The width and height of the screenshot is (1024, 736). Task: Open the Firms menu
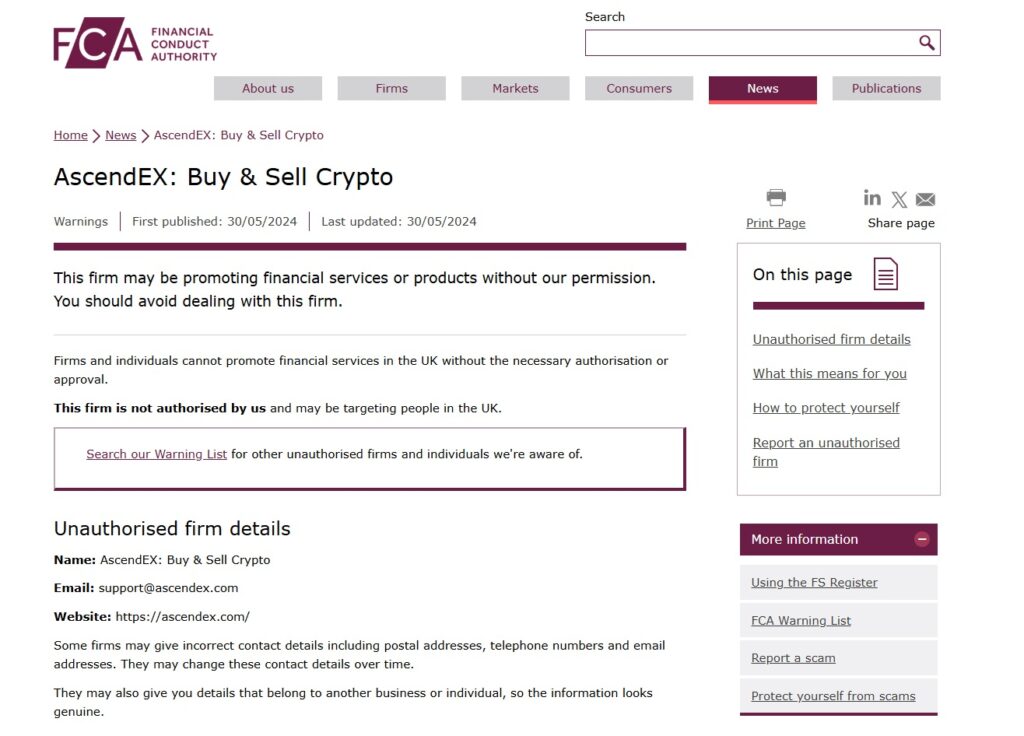(391, 88)
